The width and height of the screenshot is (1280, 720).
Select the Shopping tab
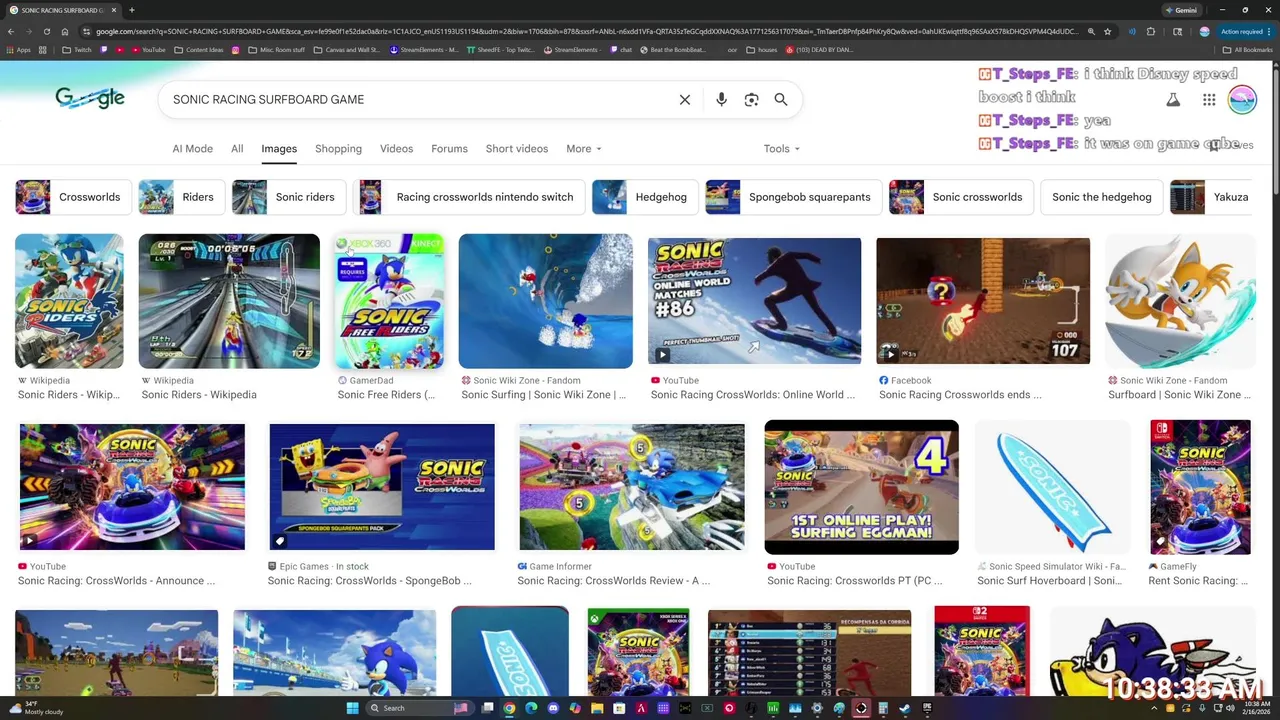pos(338,149)
